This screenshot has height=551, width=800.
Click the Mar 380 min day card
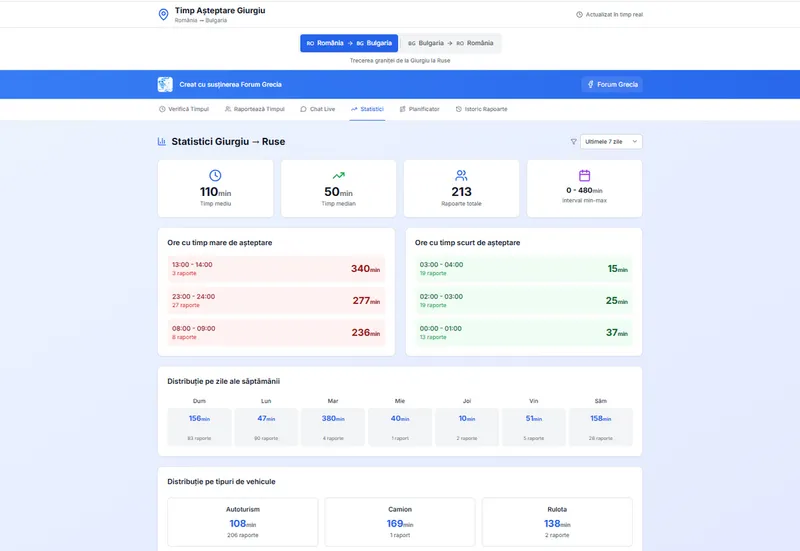pos(333,426)
